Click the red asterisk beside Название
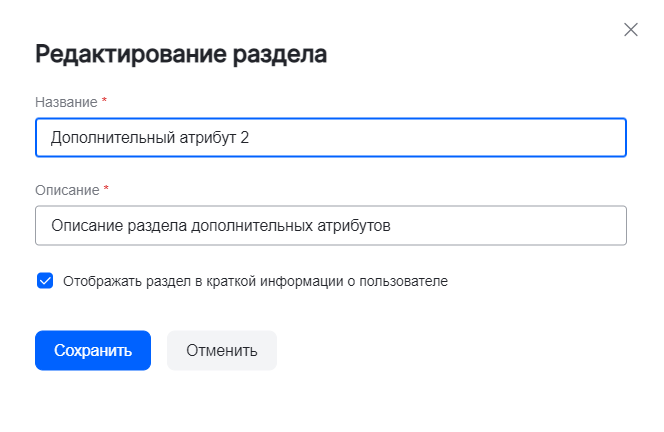 (x=104, y=102)
